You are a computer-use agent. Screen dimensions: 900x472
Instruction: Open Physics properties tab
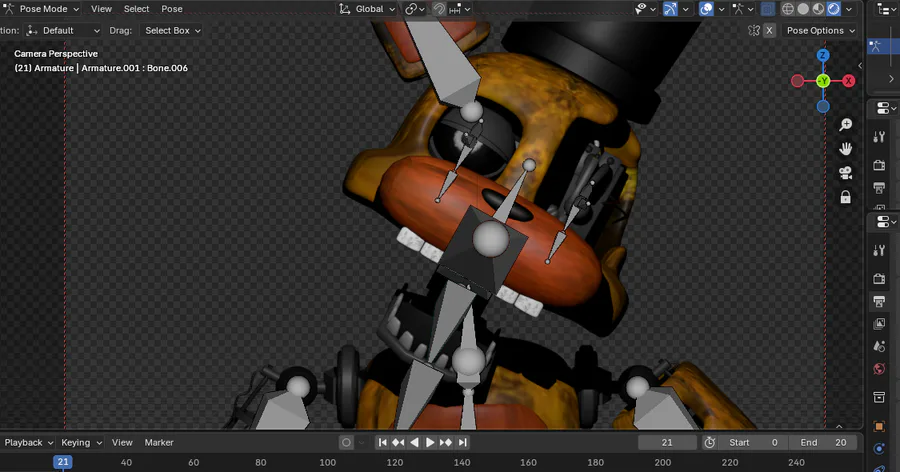[x=879, y=448]
